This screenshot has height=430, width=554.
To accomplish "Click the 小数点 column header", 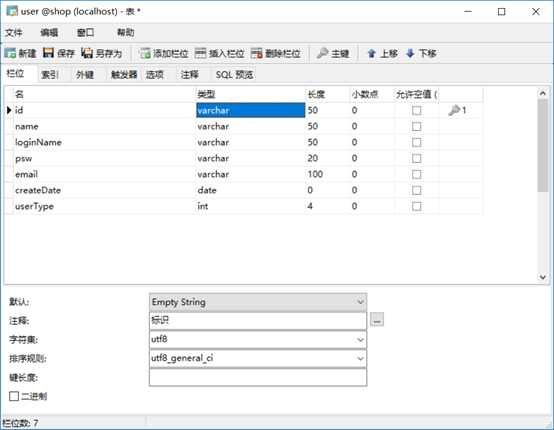I will click(372, 94).
